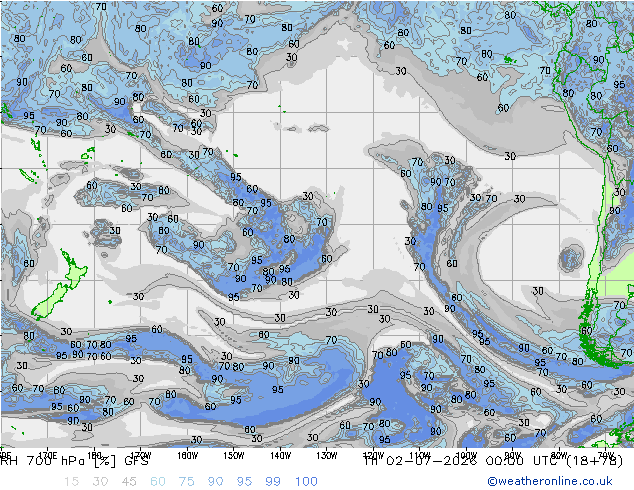Screen dimensions: 634x490
Task: Click the 130W longitude axis label
Action: click(327, 455)
